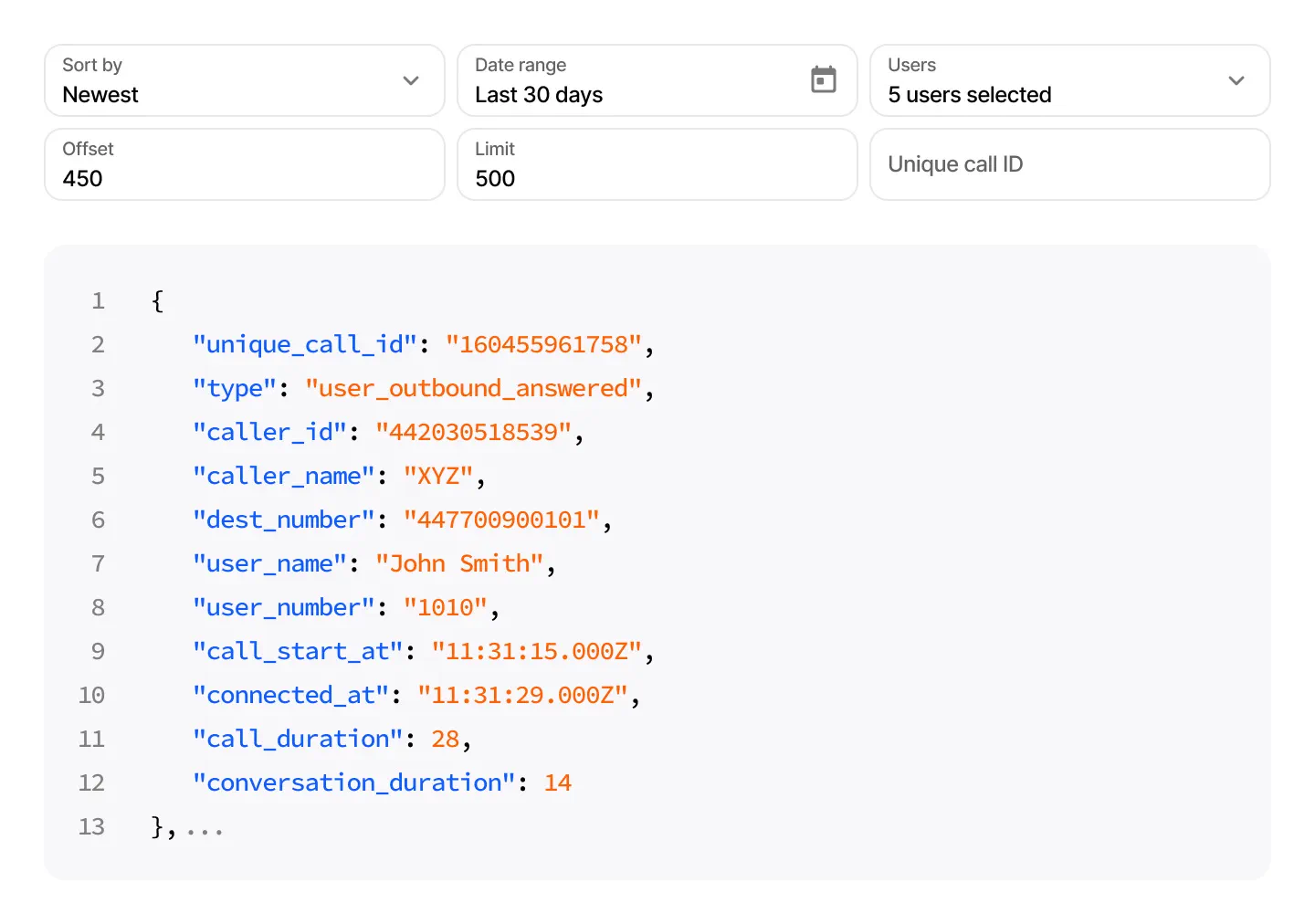Click the Limit field showing 500

point(657,164)
